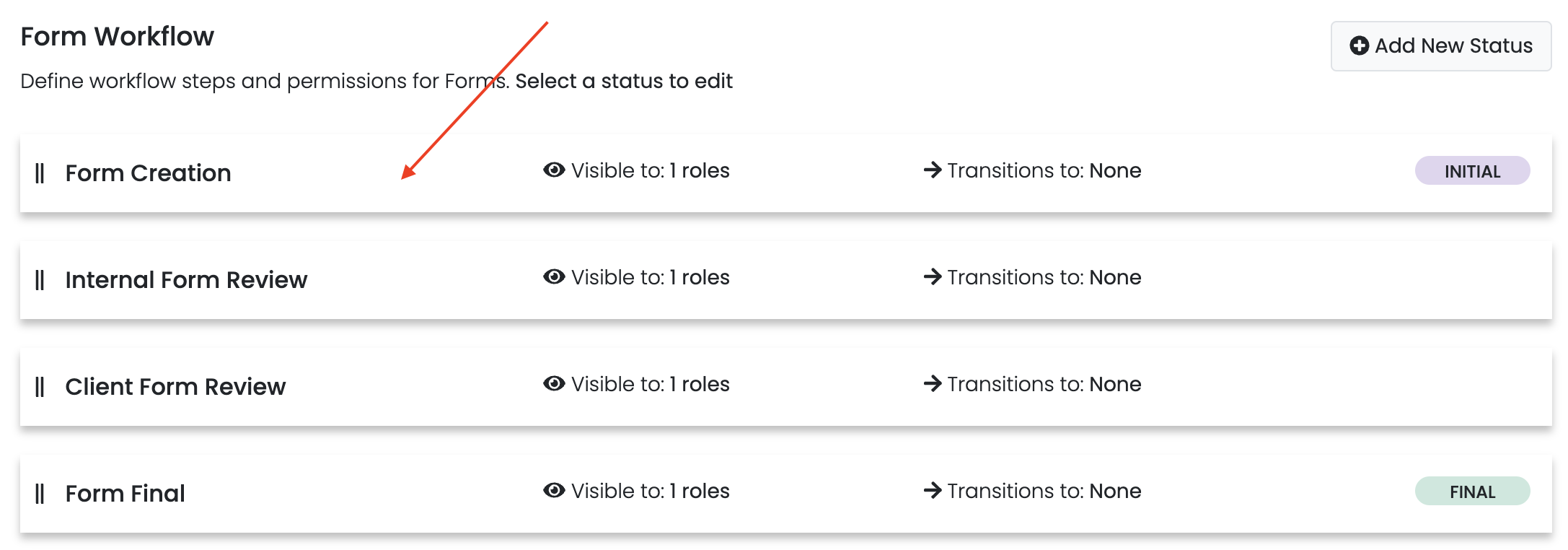The width and height of the screenshot is (1568, 550).
Task: Click the green FINAL badge
Action: click(1472, 492)
